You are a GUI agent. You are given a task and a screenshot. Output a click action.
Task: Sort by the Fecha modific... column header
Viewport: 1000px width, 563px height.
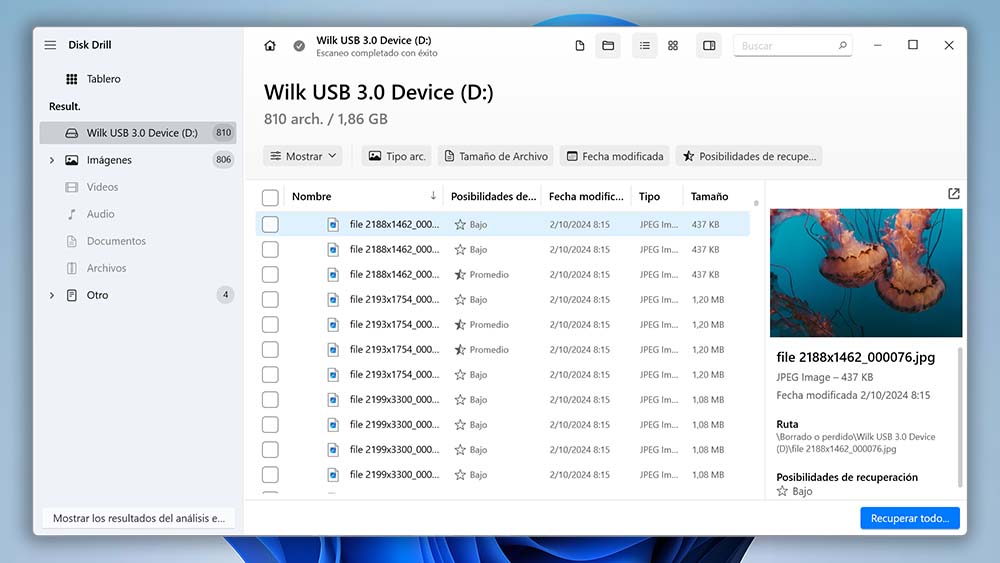586,196
